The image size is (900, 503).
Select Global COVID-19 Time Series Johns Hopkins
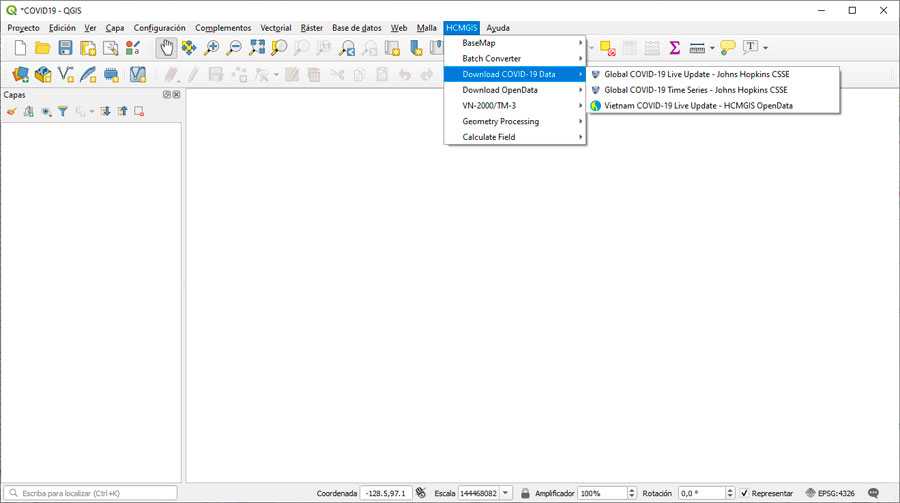point(713,90)
